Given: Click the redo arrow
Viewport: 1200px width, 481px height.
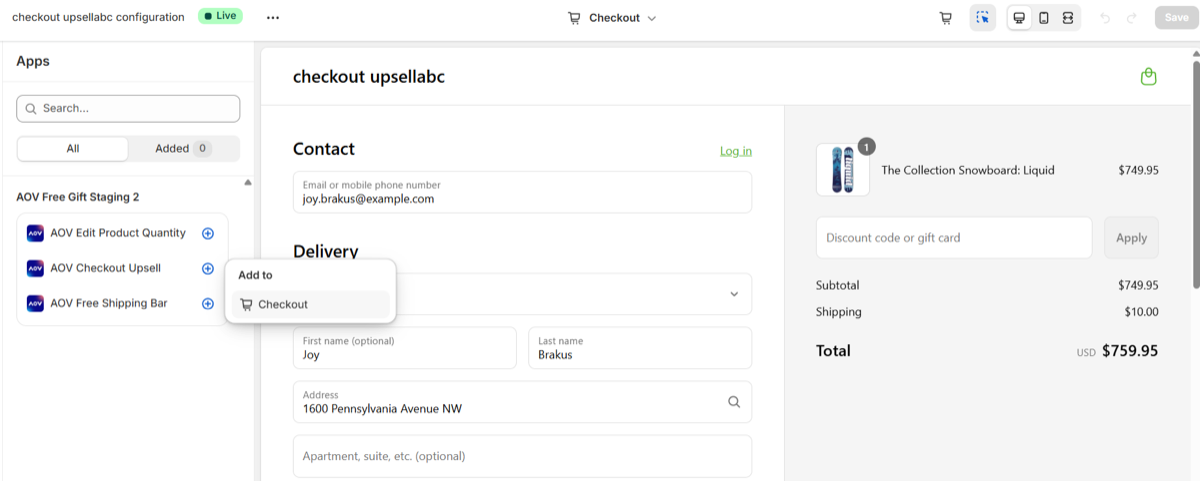Looking at the screenshot, I should tap(1132, 18).
